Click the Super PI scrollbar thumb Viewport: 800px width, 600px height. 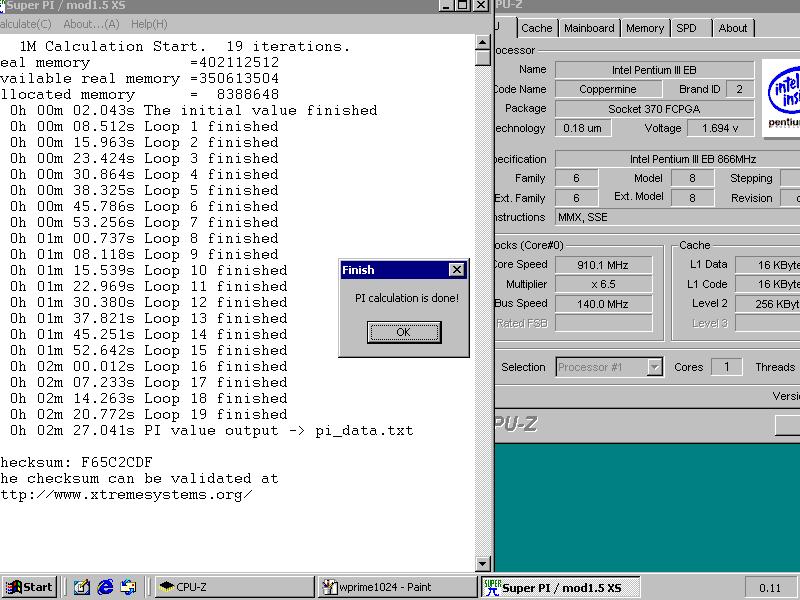click(483, 58)
